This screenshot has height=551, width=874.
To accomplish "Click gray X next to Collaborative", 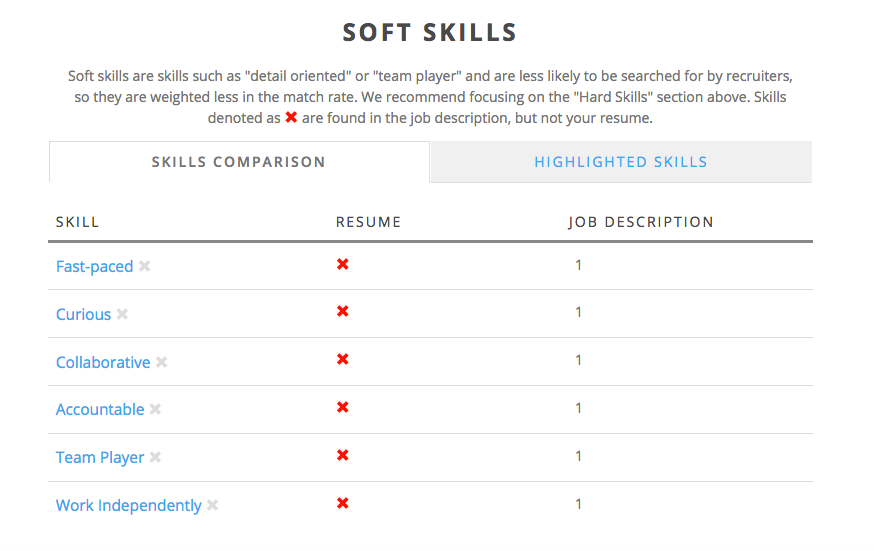I will (x=162, y=362).
